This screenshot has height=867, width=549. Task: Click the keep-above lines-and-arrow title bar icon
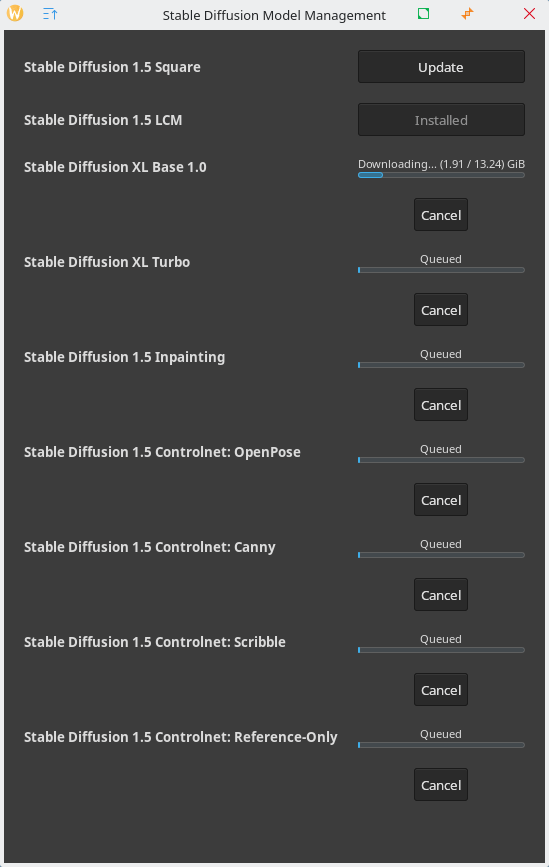[x=50, y=14]
